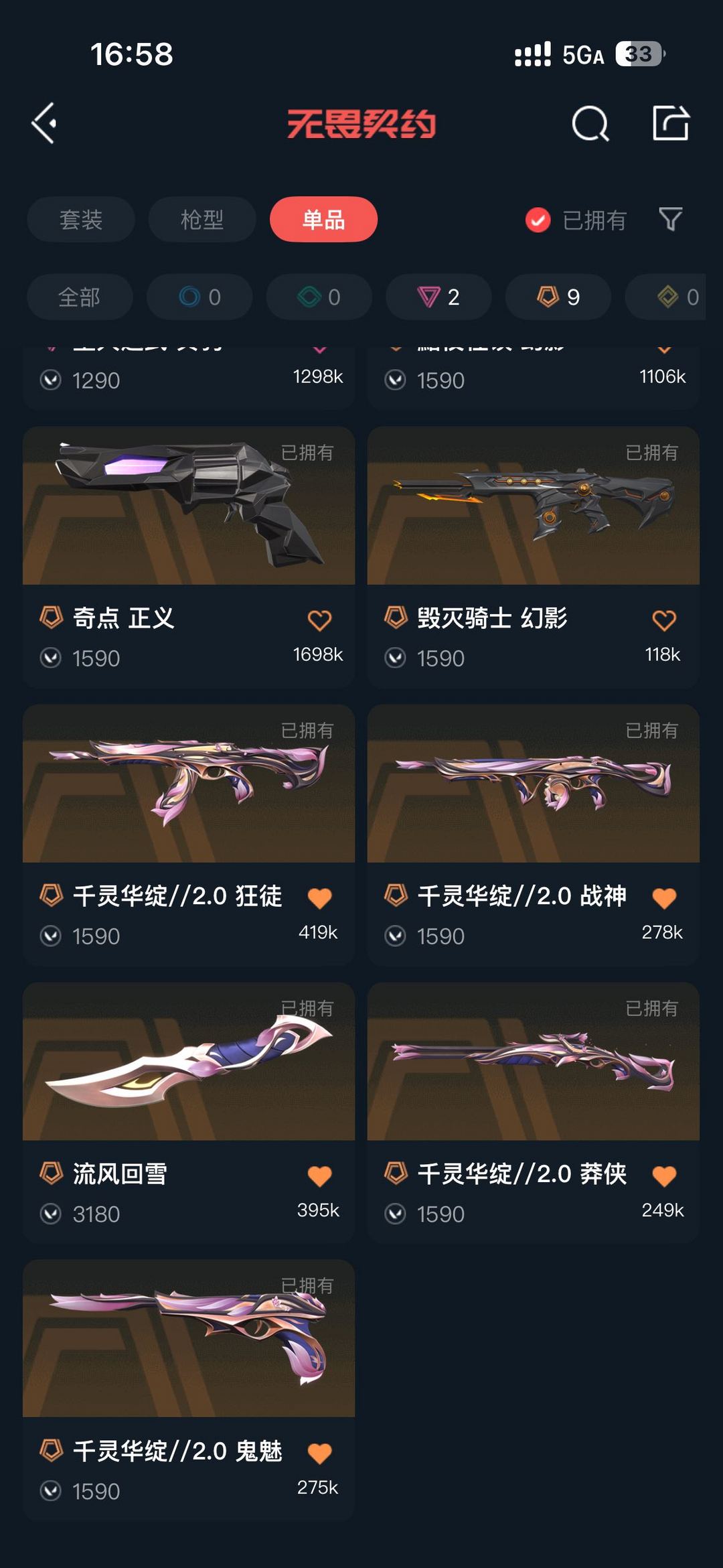Open the filter funnel icon
The image size is (723, 1568).
670,219
